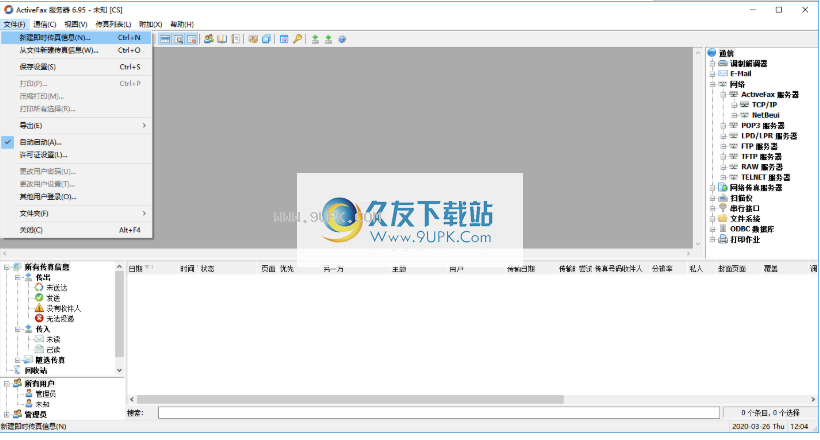This screenshot has width=820, height=440.
Task: Select 未知 user under 所有用户
Action: pyautogui.click(x=42, y=404)
